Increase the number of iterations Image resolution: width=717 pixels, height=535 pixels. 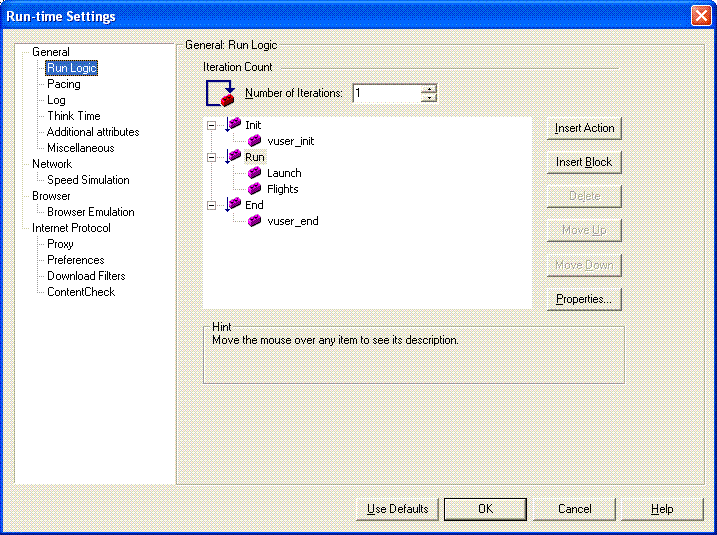429,88
